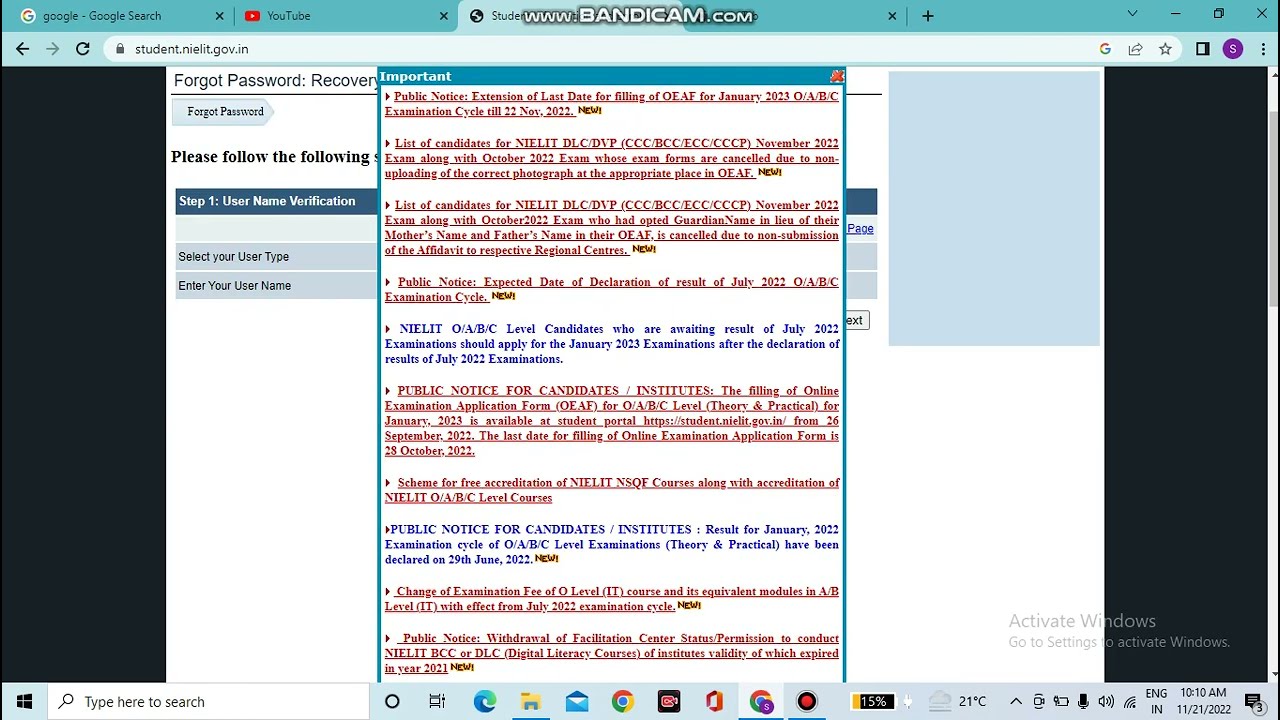
Task: Open Withdrawal of Facilitation Center Status notice
Action: point(612,653)
